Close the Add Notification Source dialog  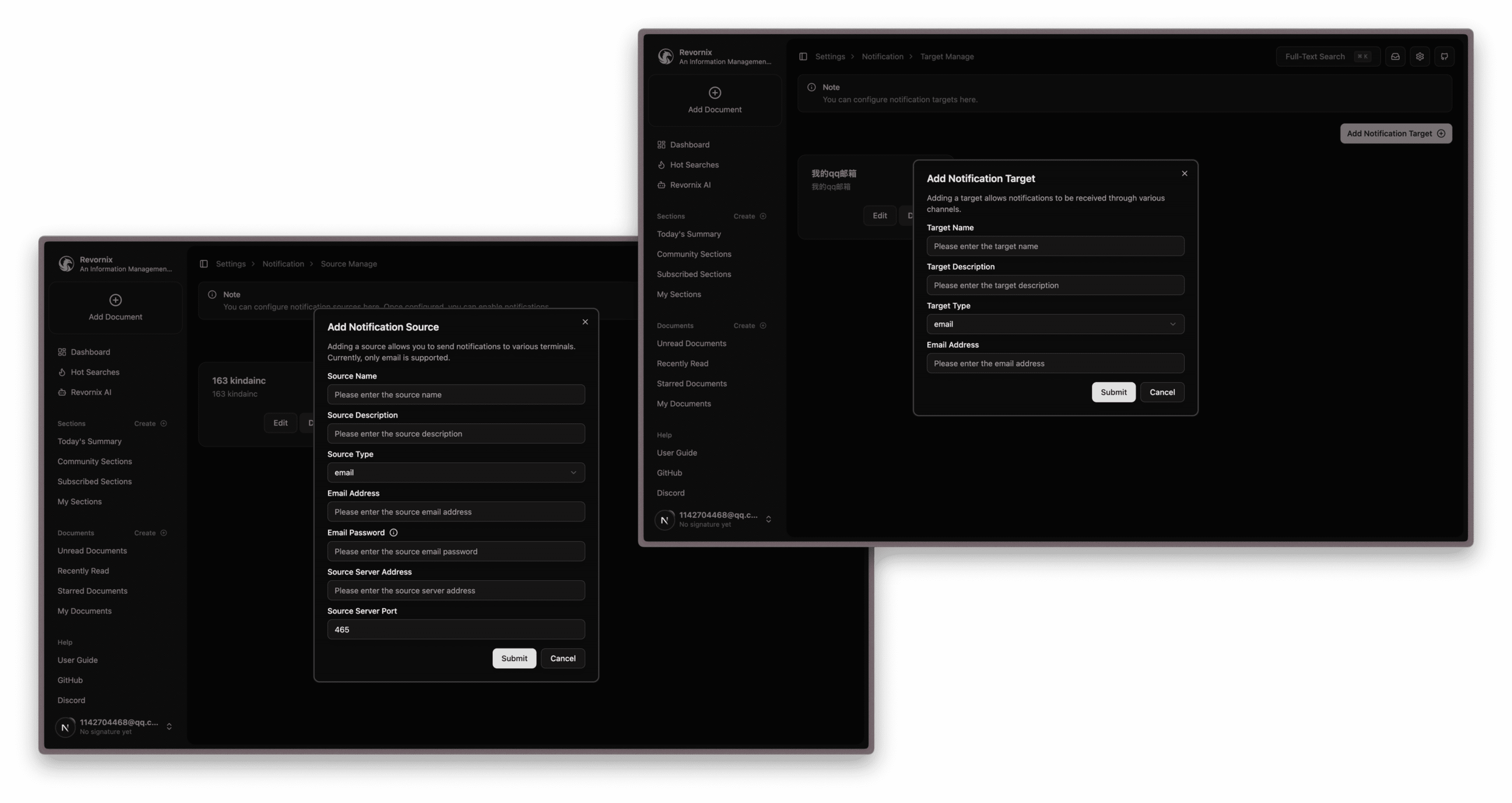coord(585,321)
